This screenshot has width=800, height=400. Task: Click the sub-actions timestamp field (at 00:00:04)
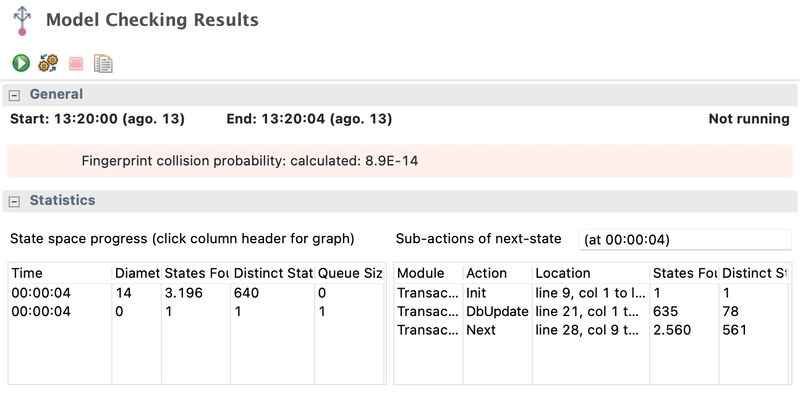[x=685, y=240]
